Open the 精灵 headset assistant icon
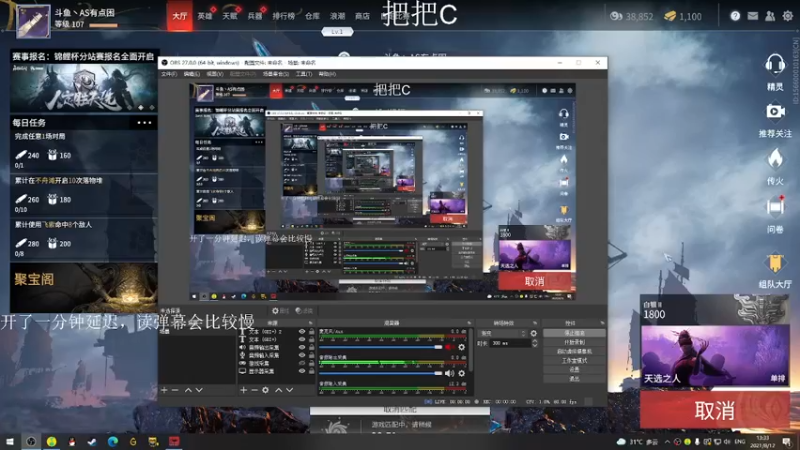The image size is (800, 450). coord(774,65)
